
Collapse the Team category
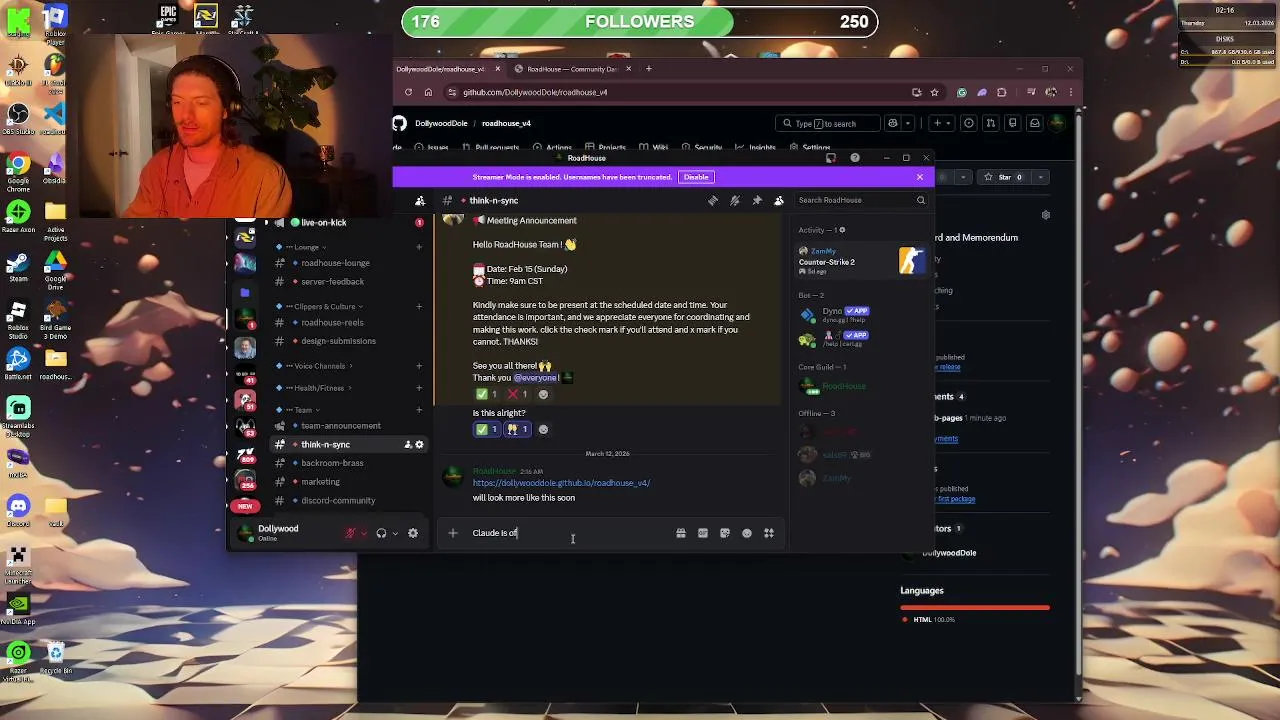(303, 410)
